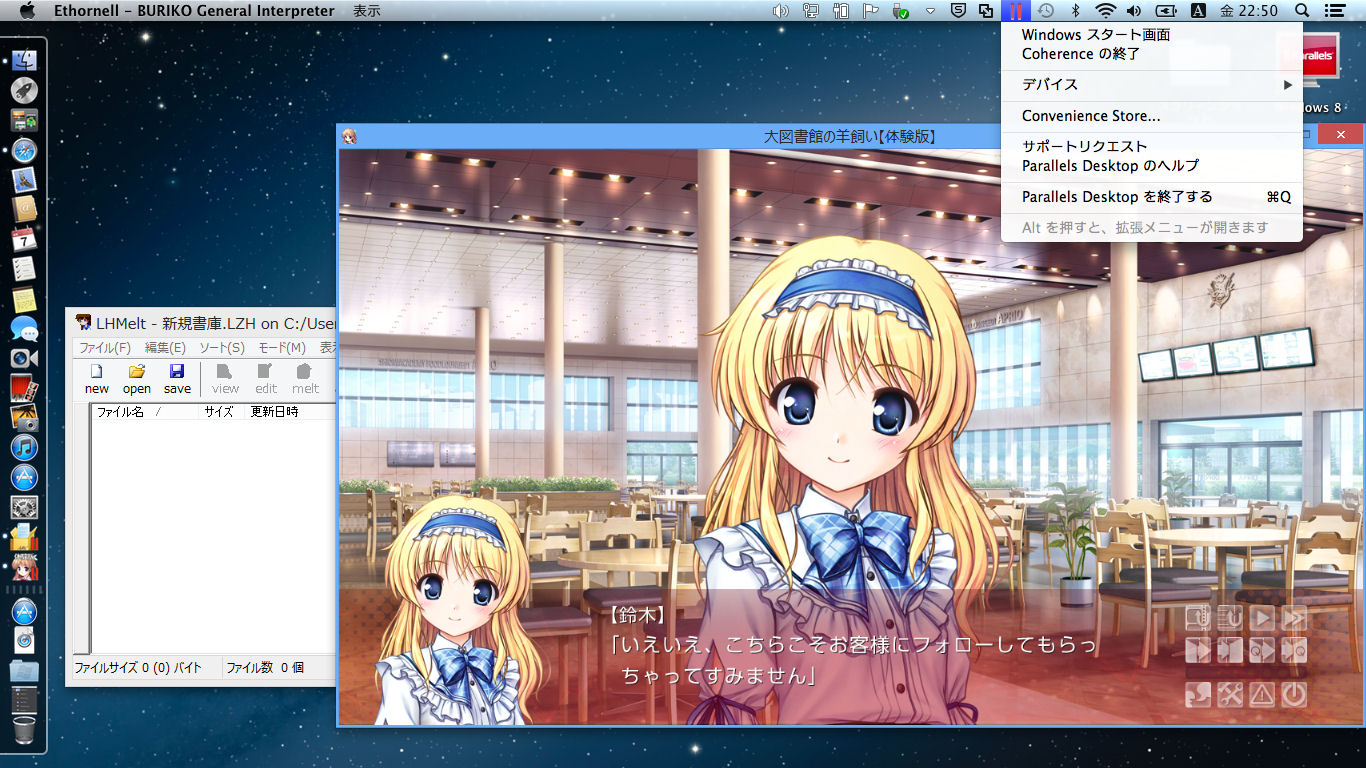
Task: Expand the デバイス submenu arrow
Action: click(1288, 85)
